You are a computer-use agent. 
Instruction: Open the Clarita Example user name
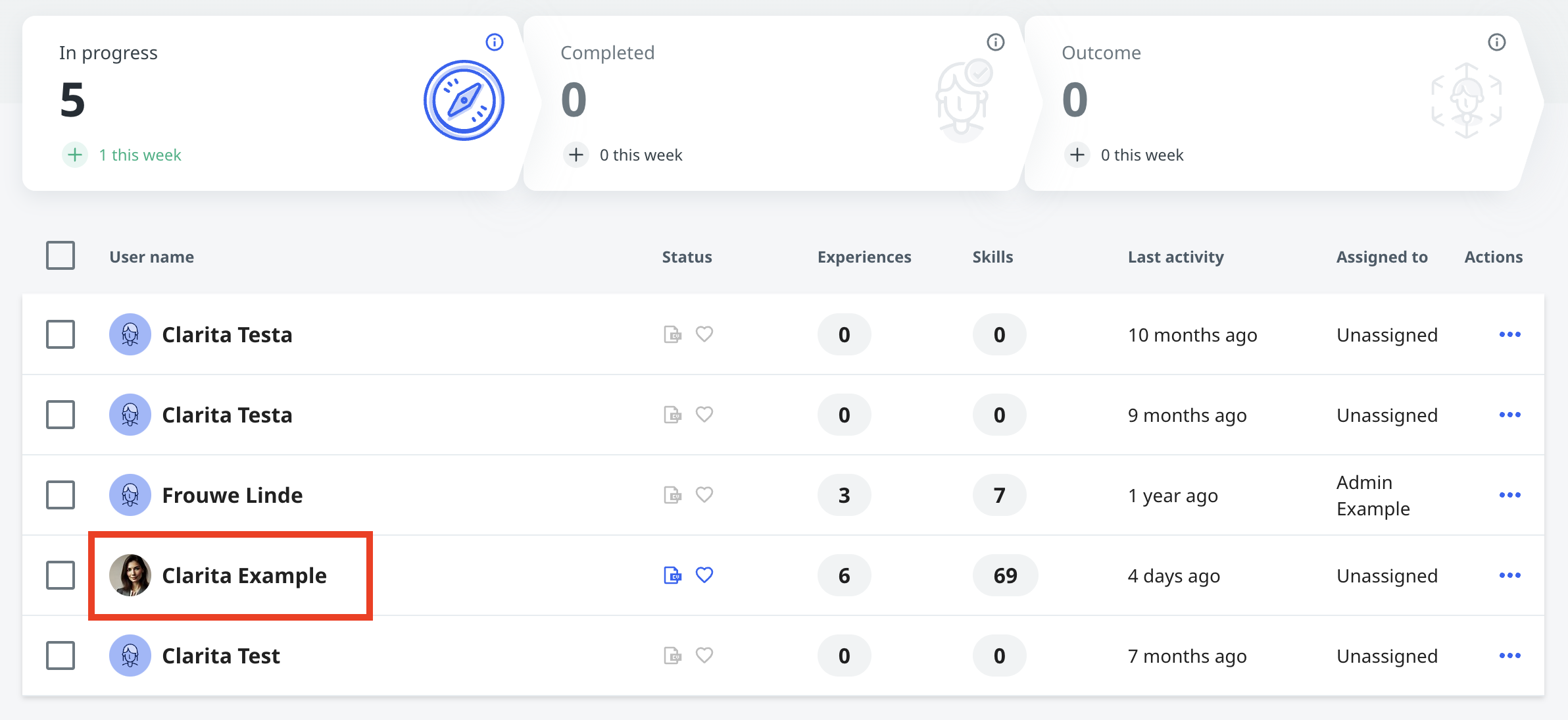244,575
